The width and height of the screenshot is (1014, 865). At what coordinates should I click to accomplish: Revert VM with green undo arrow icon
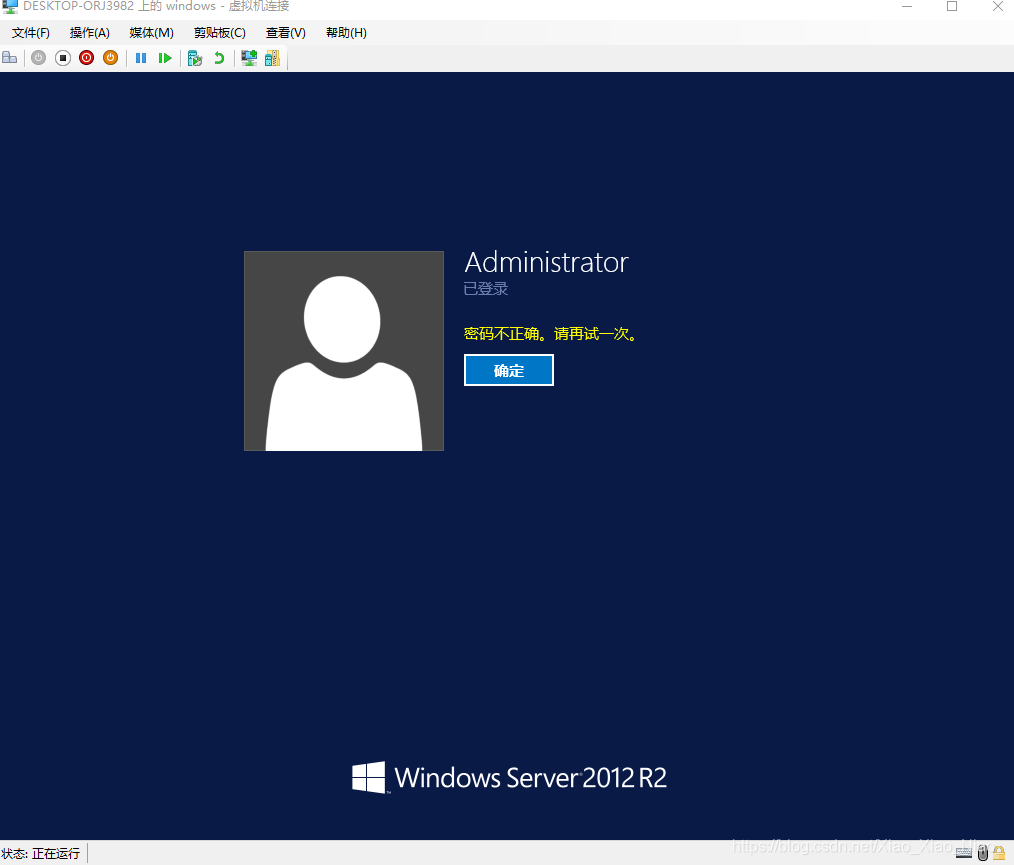pos(218,58)
